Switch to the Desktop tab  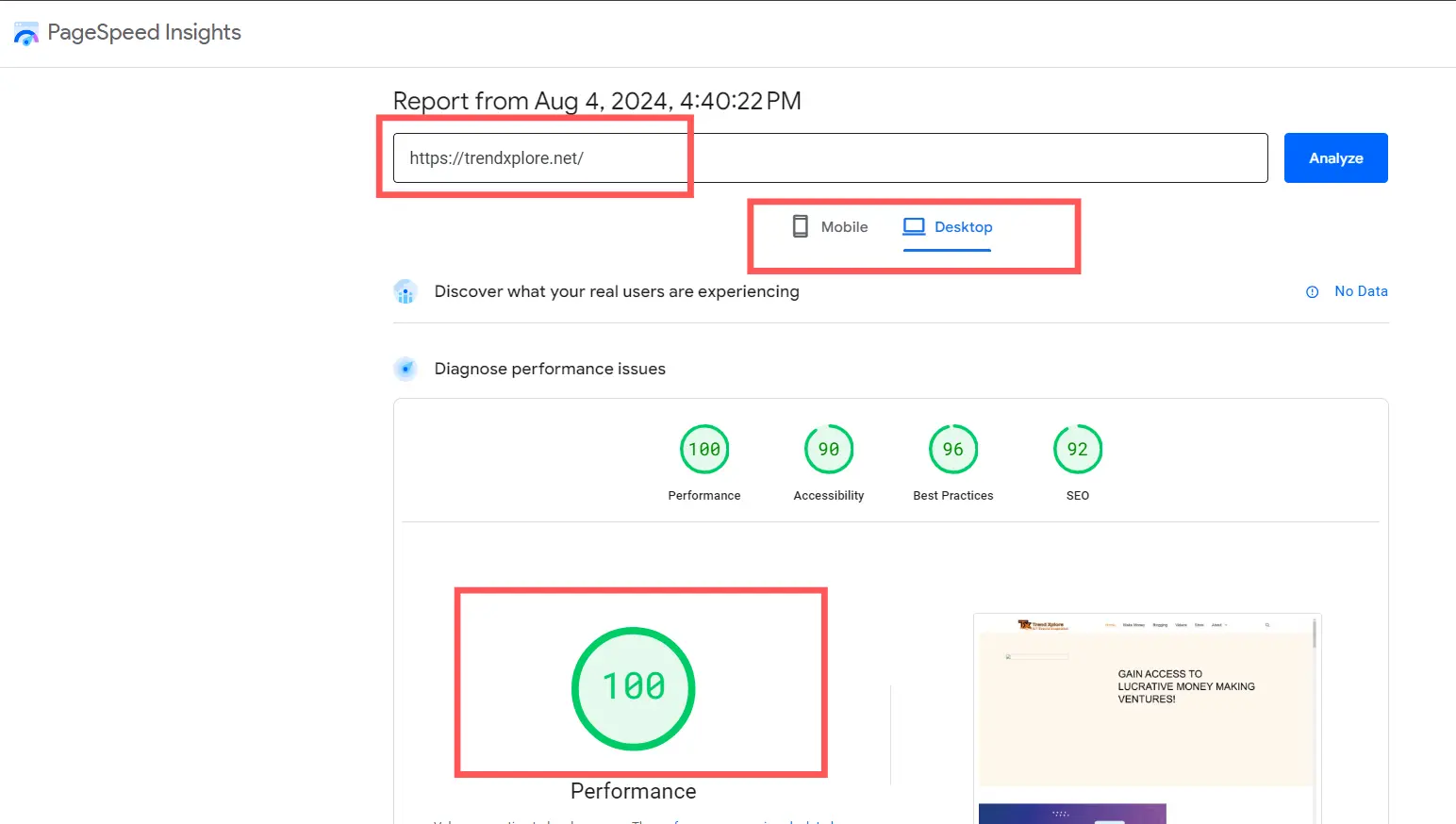(947, 226)
